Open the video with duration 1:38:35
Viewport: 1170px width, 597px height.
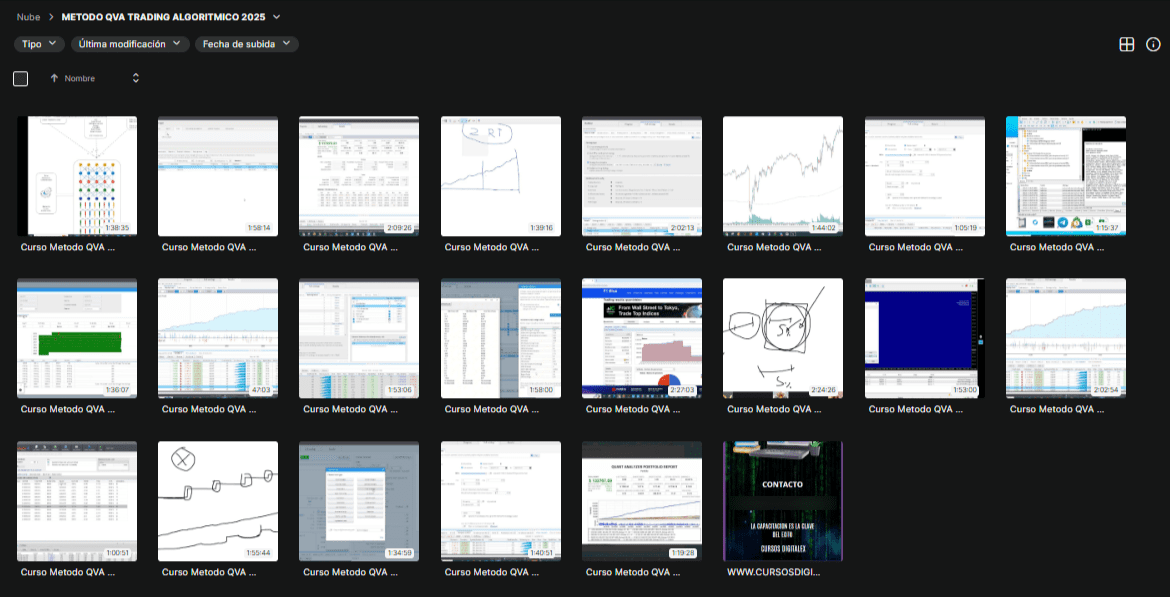pos(77,176)
